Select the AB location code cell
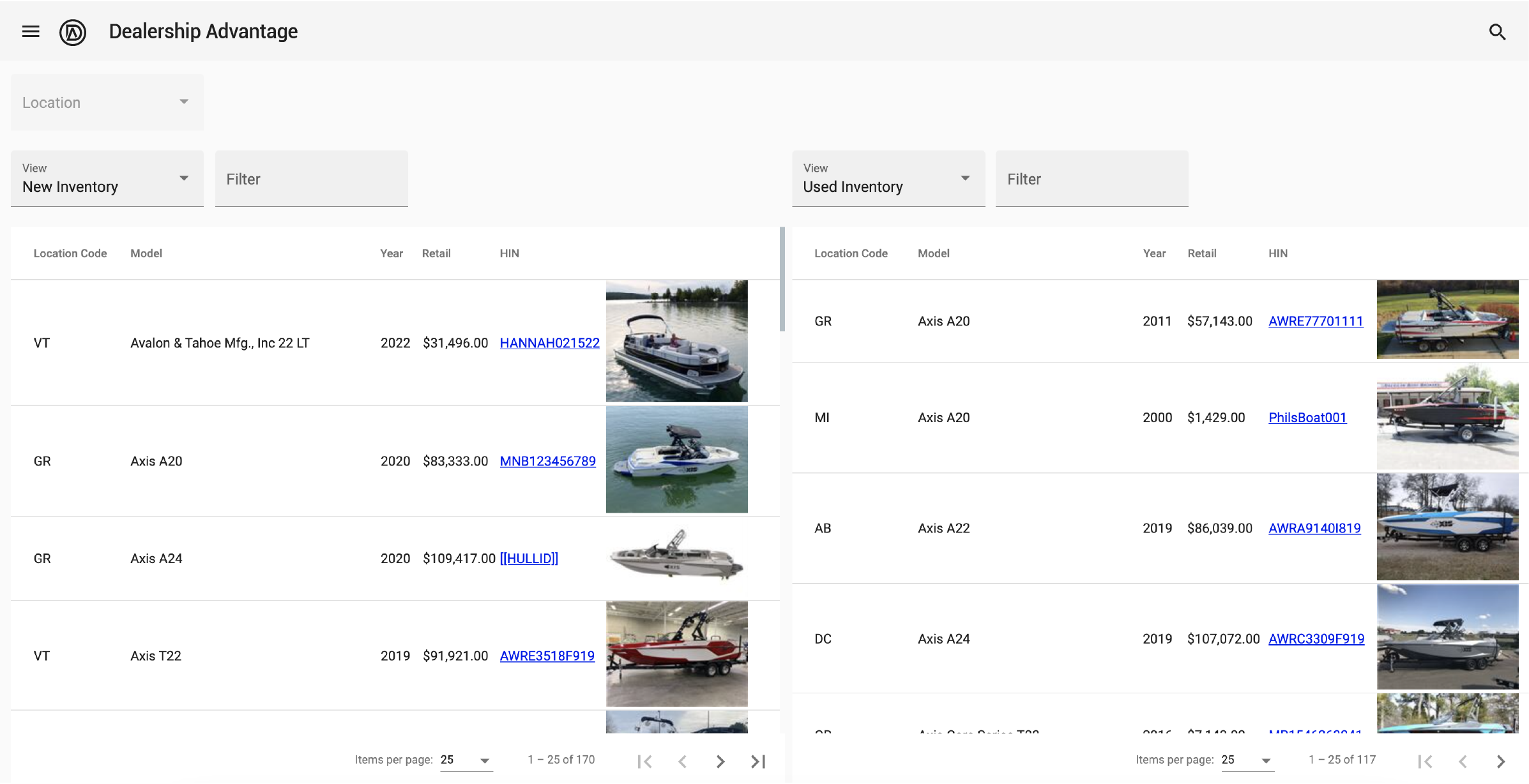Image resolution: width=1529 pixels, height=784 pixels. click(823, 528)
